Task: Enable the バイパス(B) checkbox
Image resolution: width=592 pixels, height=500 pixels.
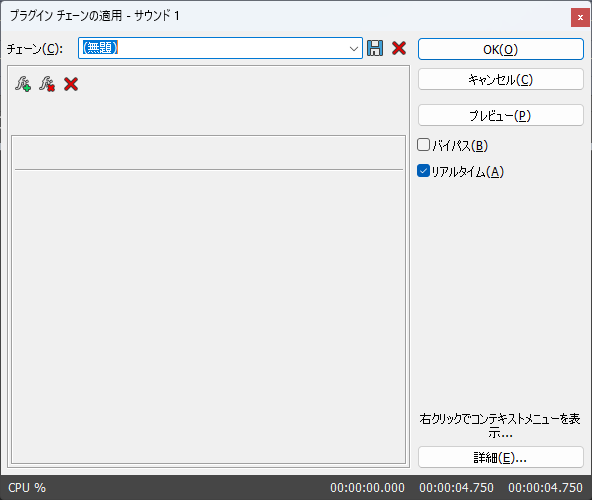Action: (x=424, y=145)
